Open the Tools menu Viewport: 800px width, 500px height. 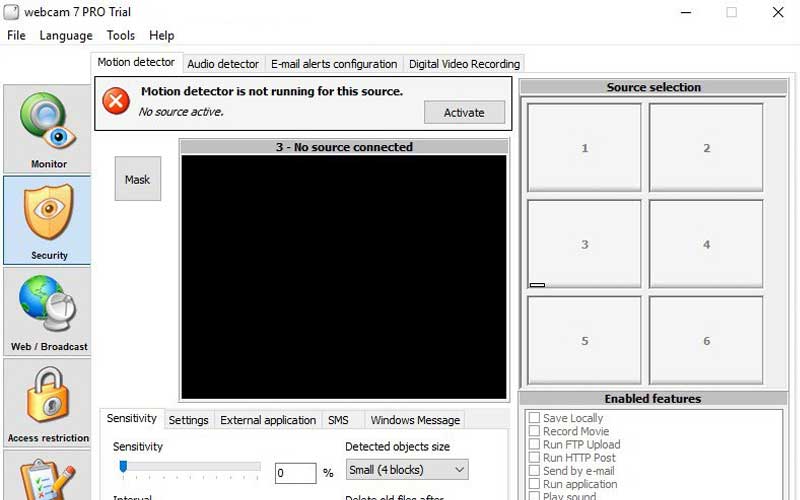click(x=120, y=35)
